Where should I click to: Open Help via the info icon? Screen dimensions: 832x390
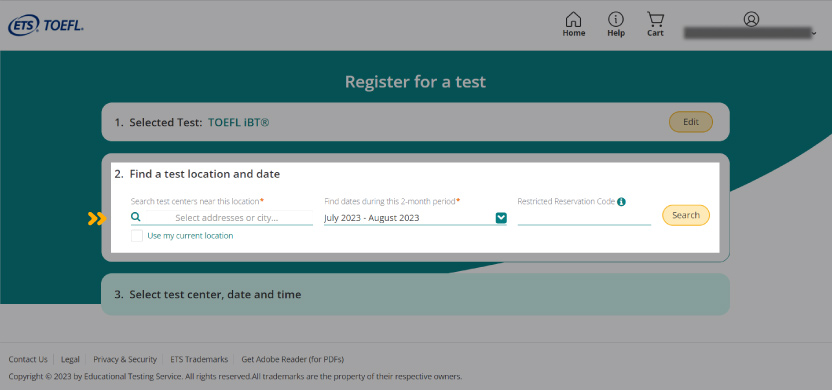(x=616, y=20)
